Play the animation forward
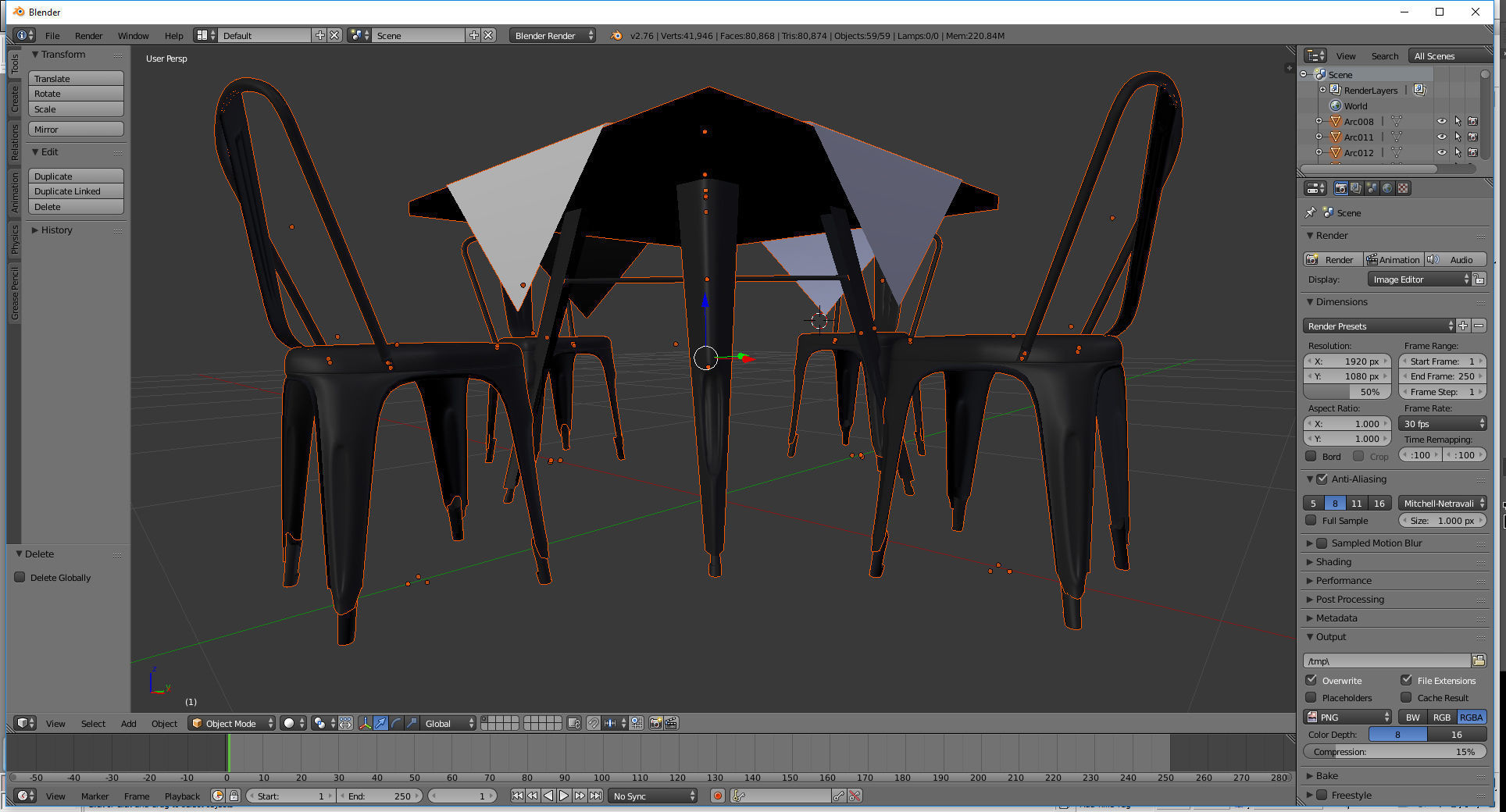The image size is (1506, 812). coord(563,796)
